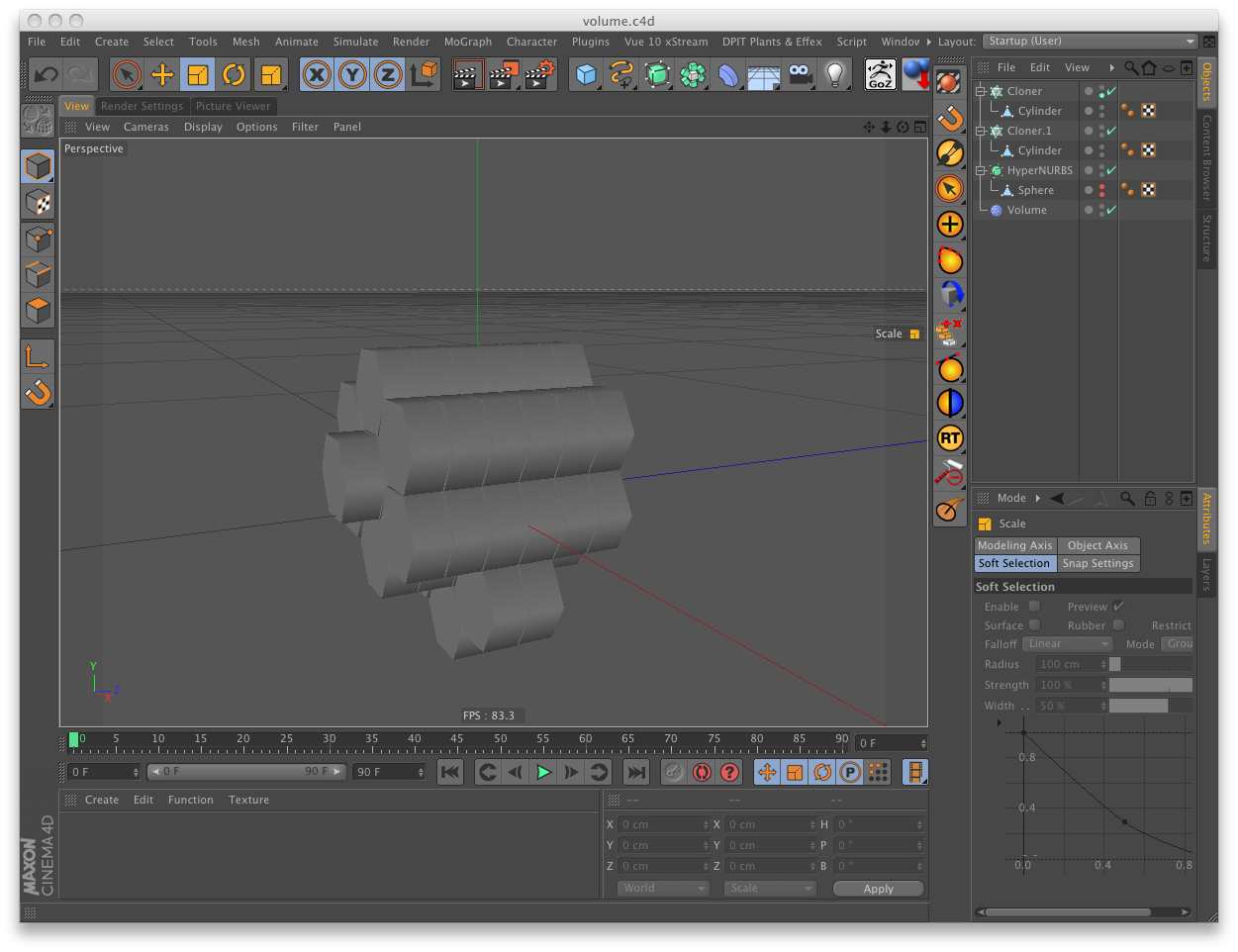Open the World coordinate dropdown

[662, 889]
